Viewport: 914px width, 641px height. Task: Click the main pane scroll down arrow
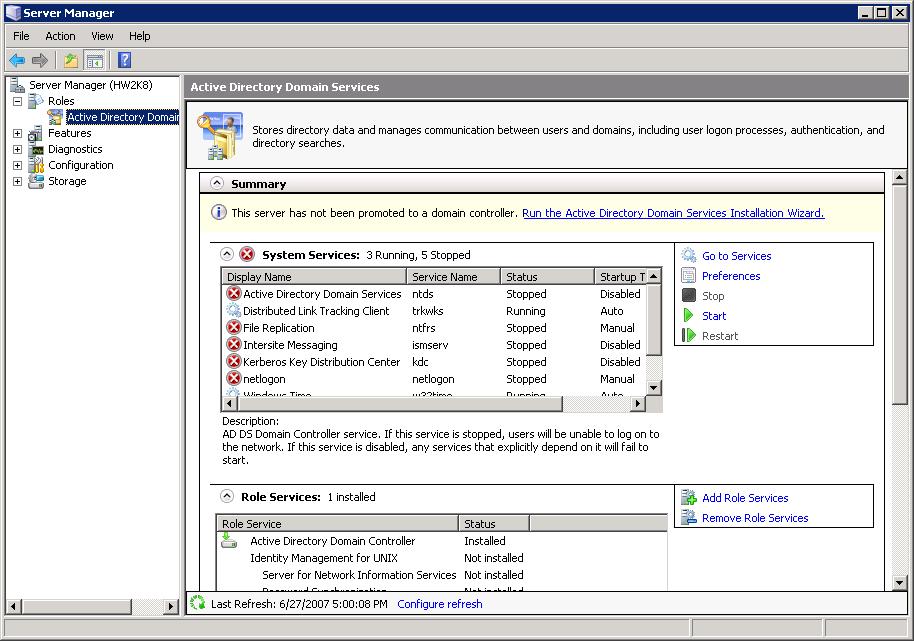click(899, 582)
